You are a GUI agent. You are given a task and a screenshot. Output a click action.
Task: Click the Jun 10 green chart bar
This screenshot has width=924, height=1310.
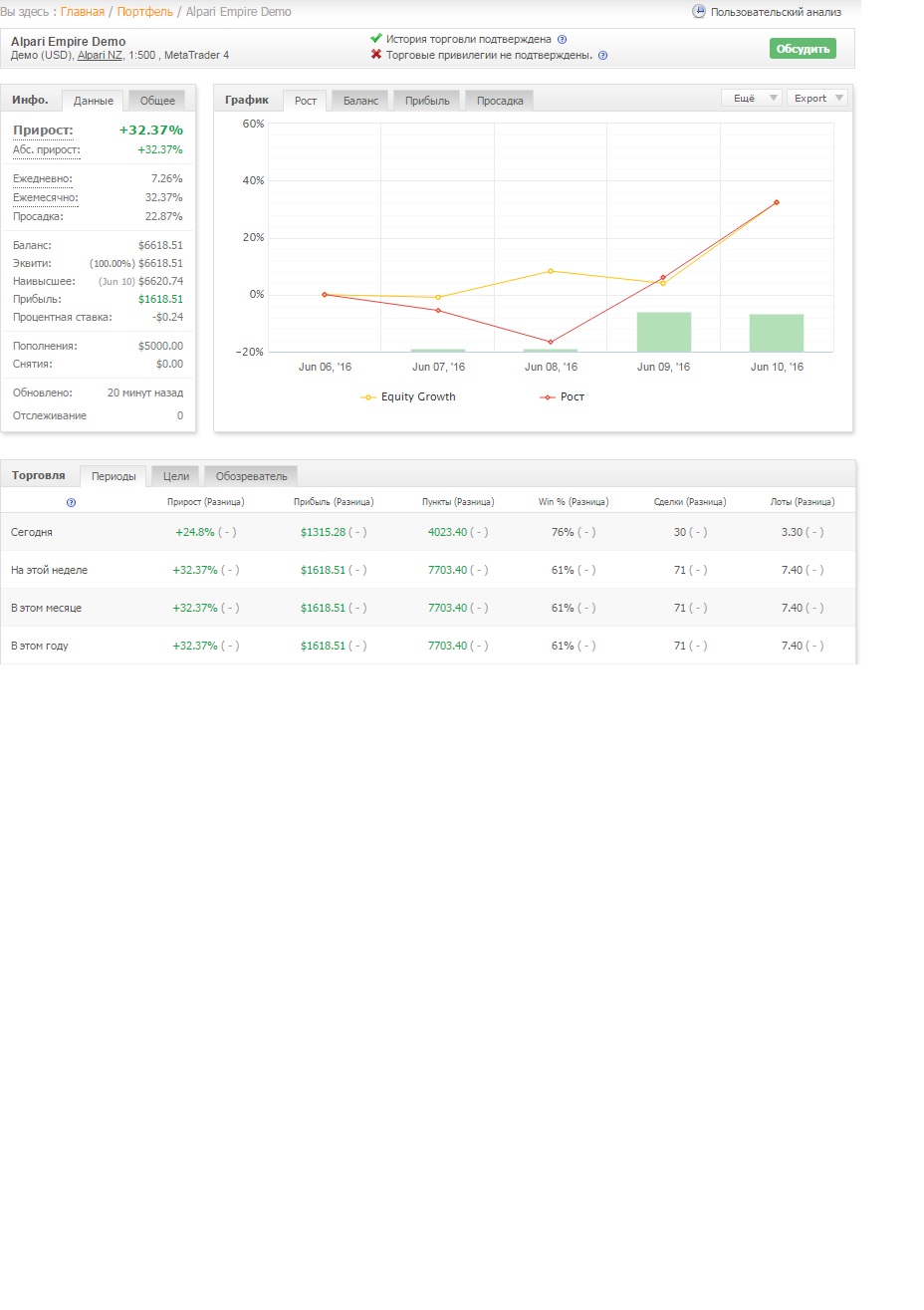pos(777,333)
